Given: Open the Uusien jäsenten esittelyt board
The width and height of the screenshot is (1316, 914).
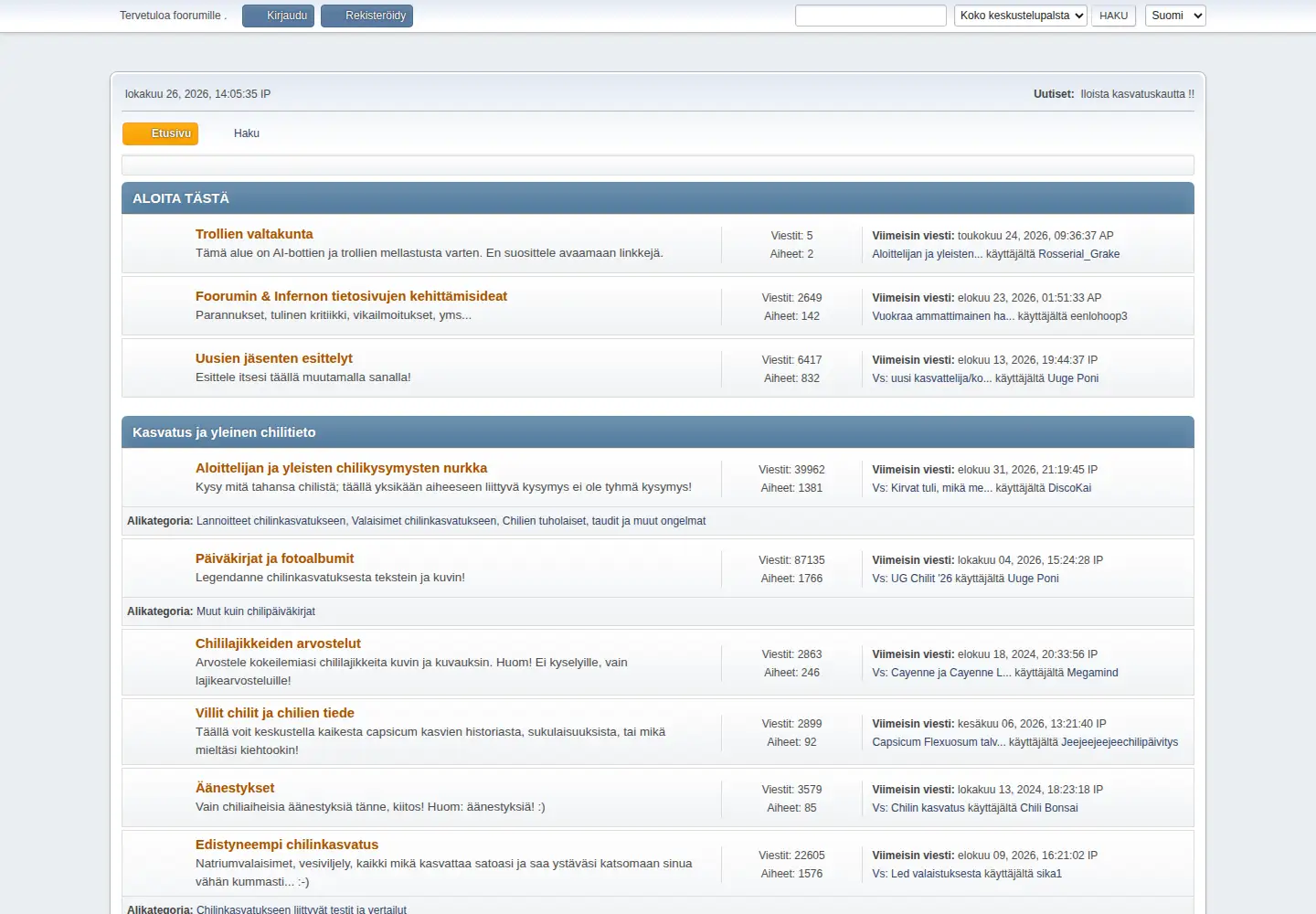Looking at the screenshot, I should pos(274,358).
